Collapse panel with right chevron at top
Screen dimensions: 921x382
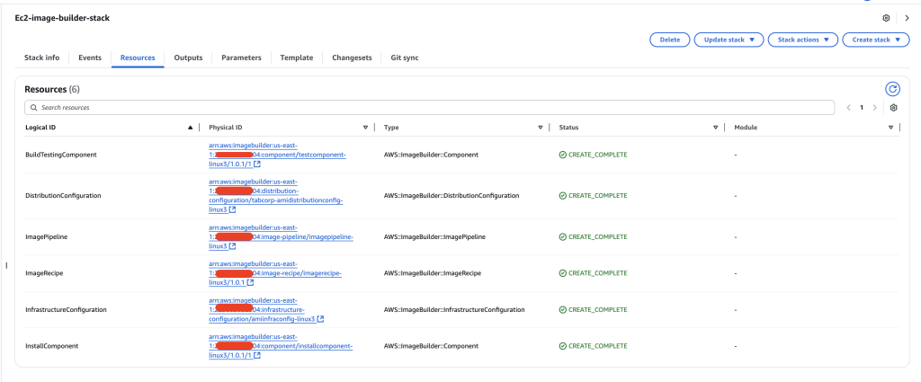tap(907, 18)
